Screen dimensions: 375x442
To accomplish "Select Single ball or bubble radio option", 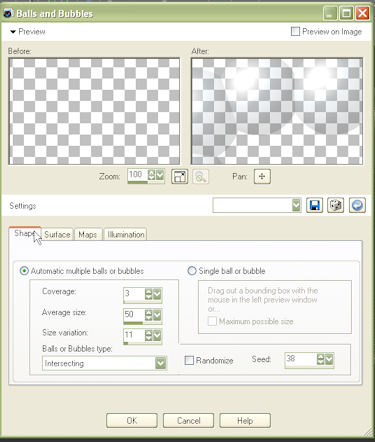I will (x=192, y=271).
